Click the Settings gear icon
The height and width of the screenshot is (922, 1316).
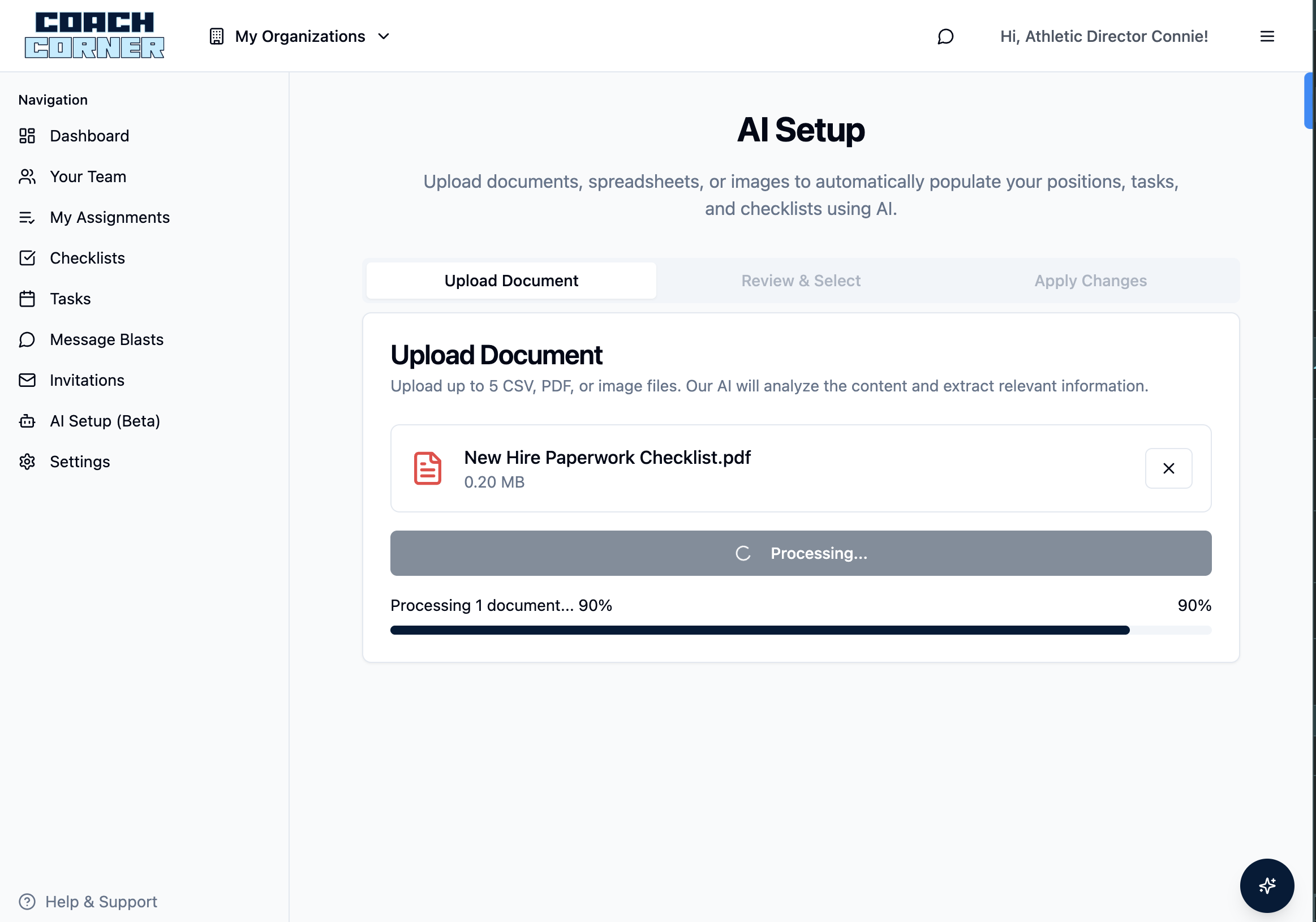[x=27, y=462]
